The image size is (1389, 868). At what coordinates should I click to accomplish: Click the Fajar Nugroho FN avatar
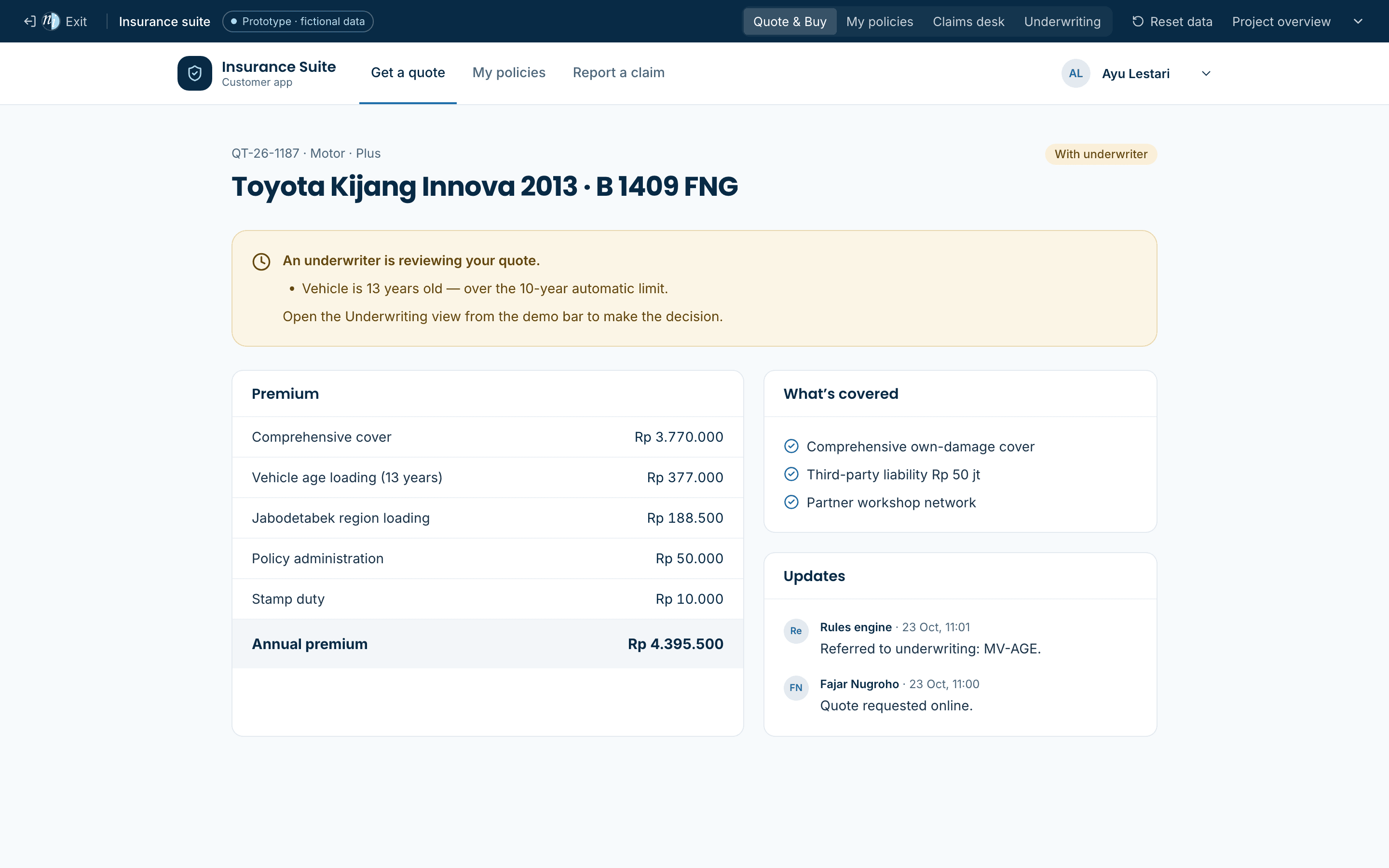tap(796, 688)
